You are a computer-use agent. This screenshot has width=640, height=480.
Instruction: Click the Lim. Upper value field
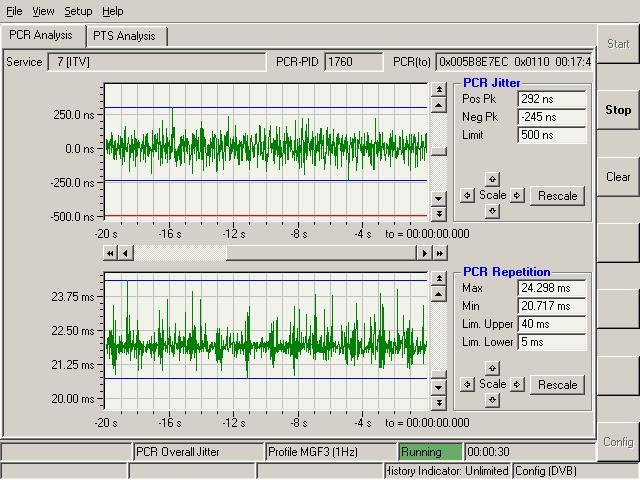click(551, 324)
